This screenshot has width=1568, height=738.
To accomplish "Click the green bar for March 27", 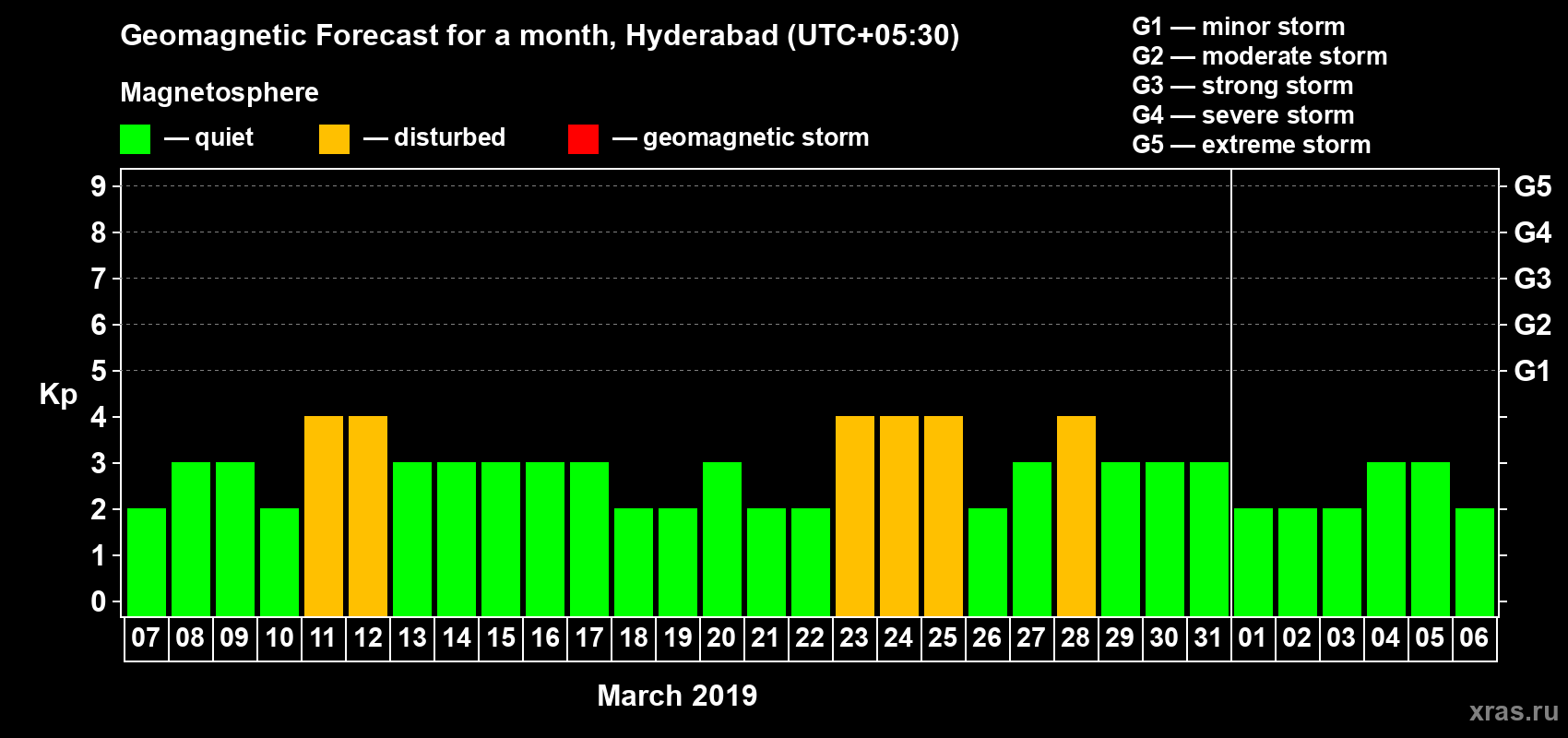I will coord(1032,540).
